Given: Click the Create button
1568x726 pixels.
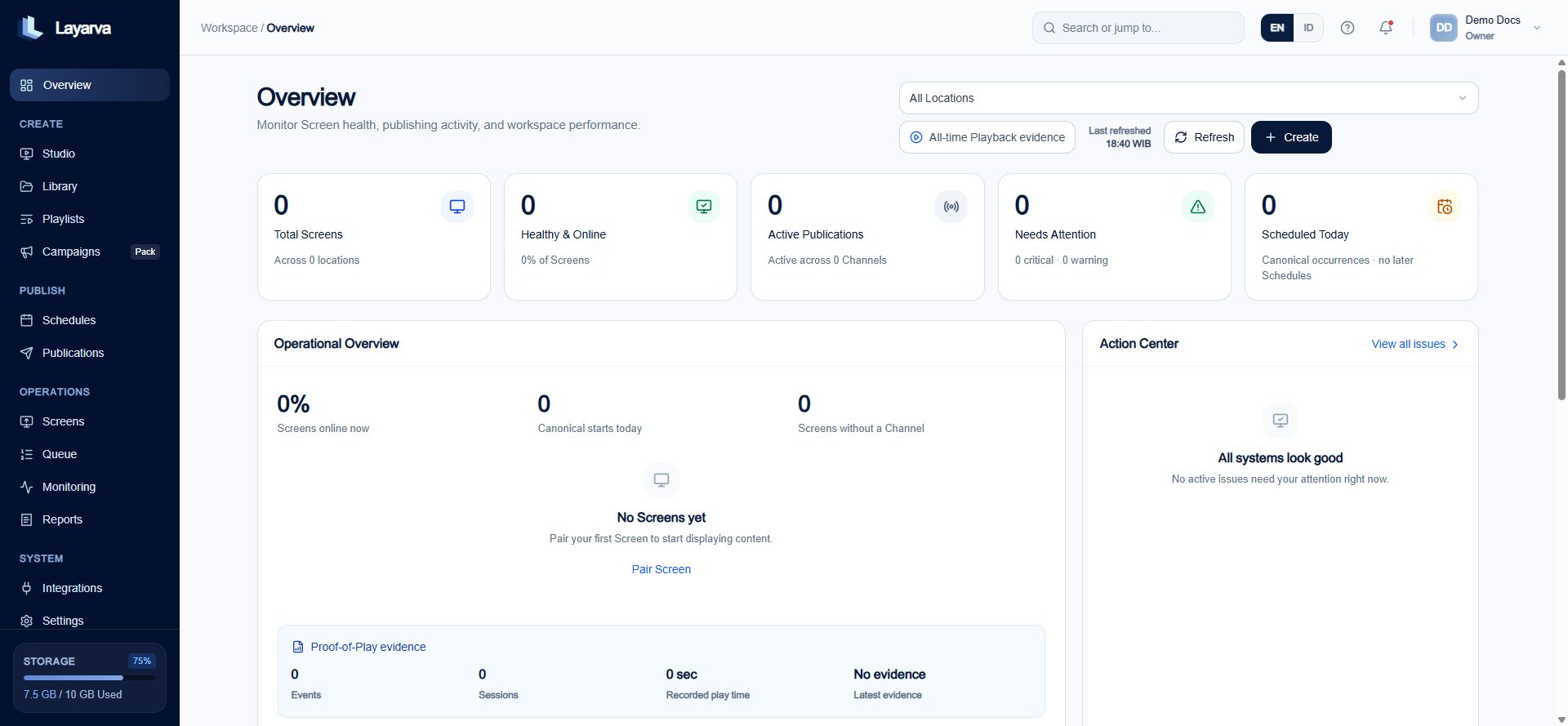Looking at the screenshot, I should 1291,137.
